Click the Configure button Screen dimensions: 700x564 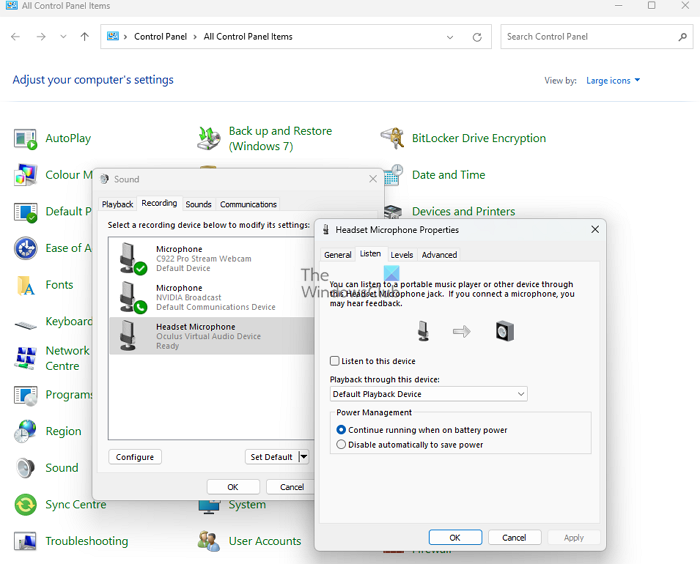tap(135, 457)
